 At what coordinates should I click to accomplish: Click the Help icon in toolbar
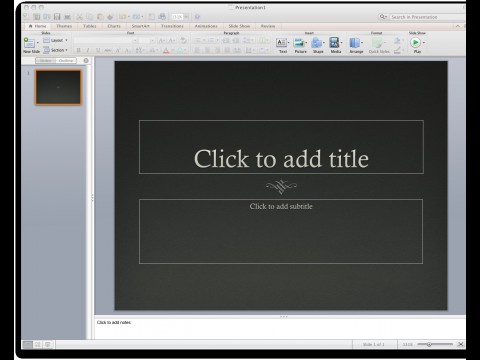(197, 17)
